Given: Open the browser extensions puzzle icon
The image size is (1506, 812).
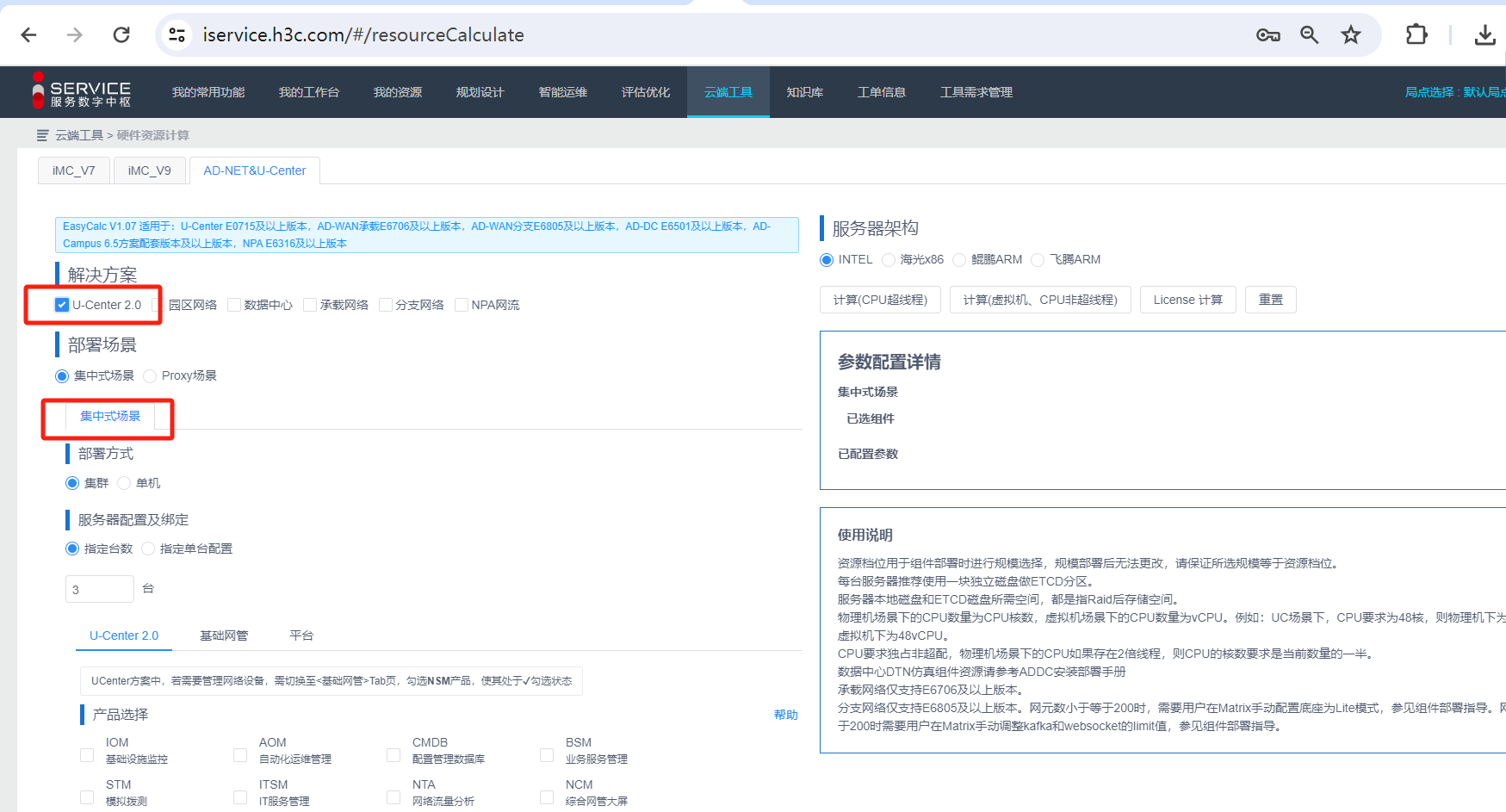Looking at the screenshot, I should click(1416, 34).
